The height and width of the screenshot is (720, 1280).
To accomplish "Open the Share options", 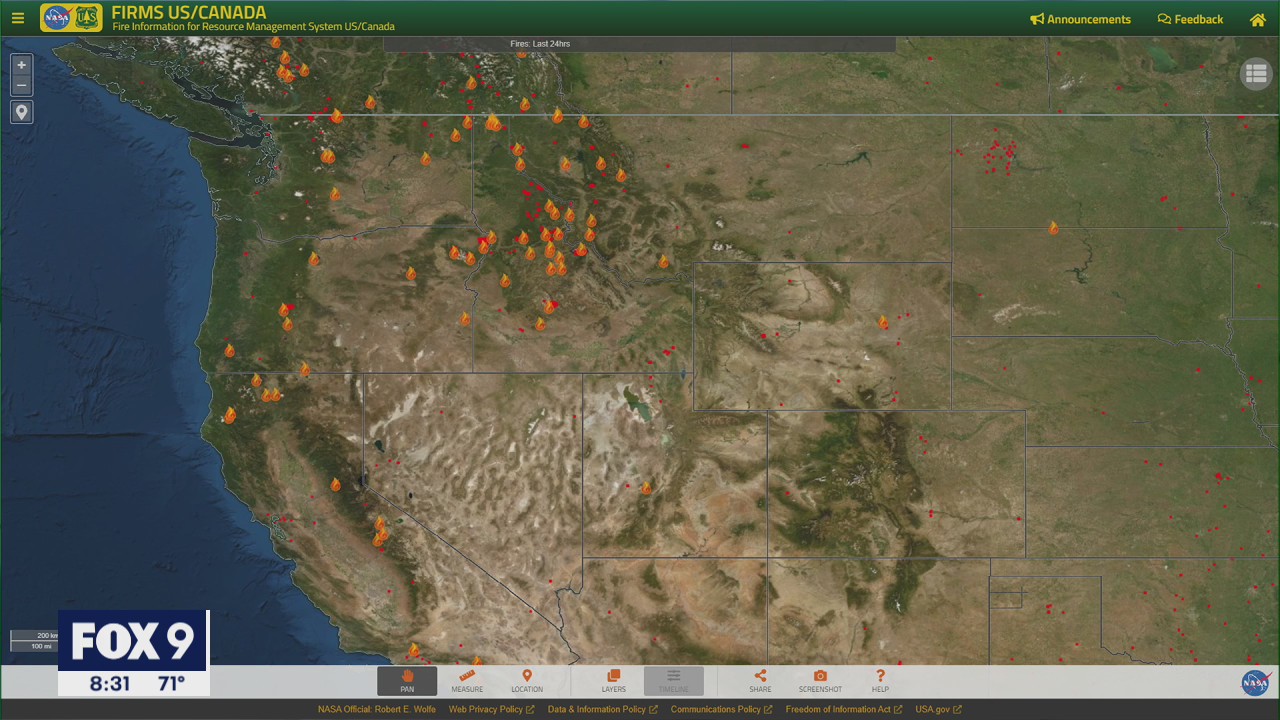I will click(760, 681).
